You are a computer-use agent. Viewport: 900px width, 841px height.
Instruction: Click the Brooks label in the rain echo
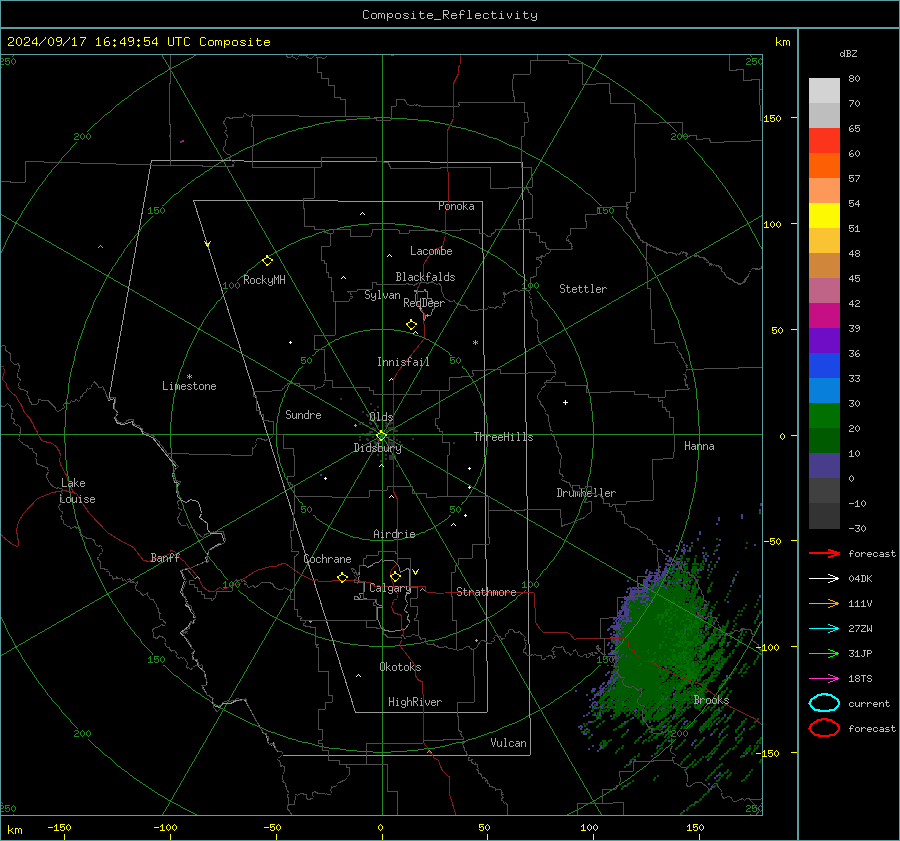click(711, 700)
